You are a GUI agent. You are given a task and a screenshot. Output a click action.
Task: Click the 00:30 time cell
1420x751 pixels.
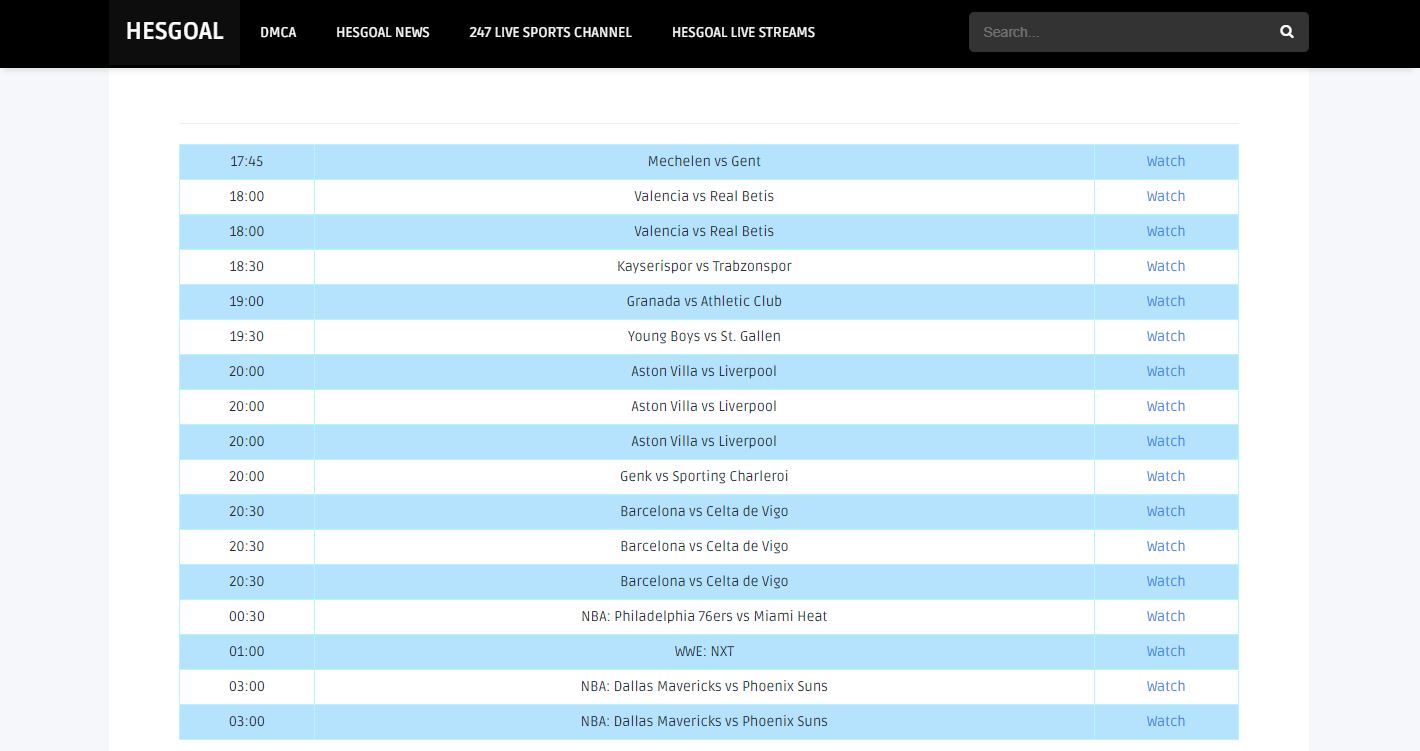tap(247, 616)
